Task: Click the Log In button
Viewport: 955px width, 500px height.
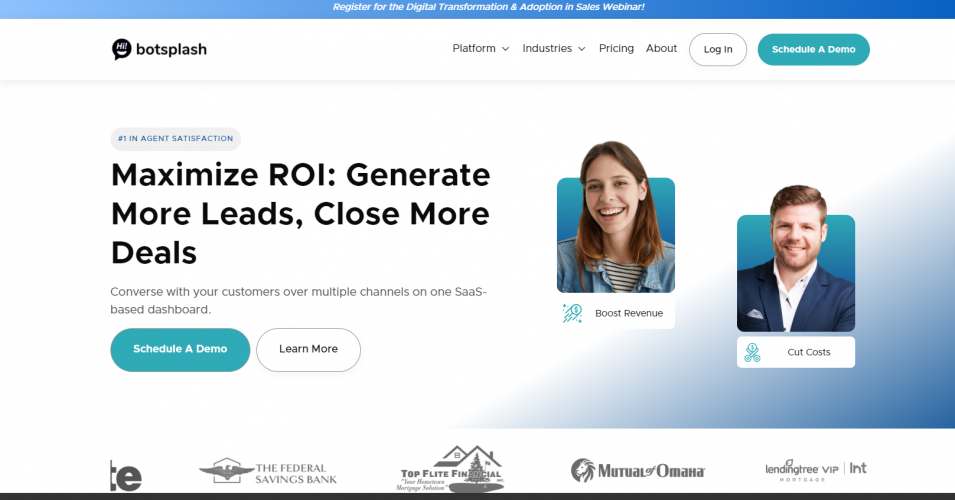Action: 718,49
